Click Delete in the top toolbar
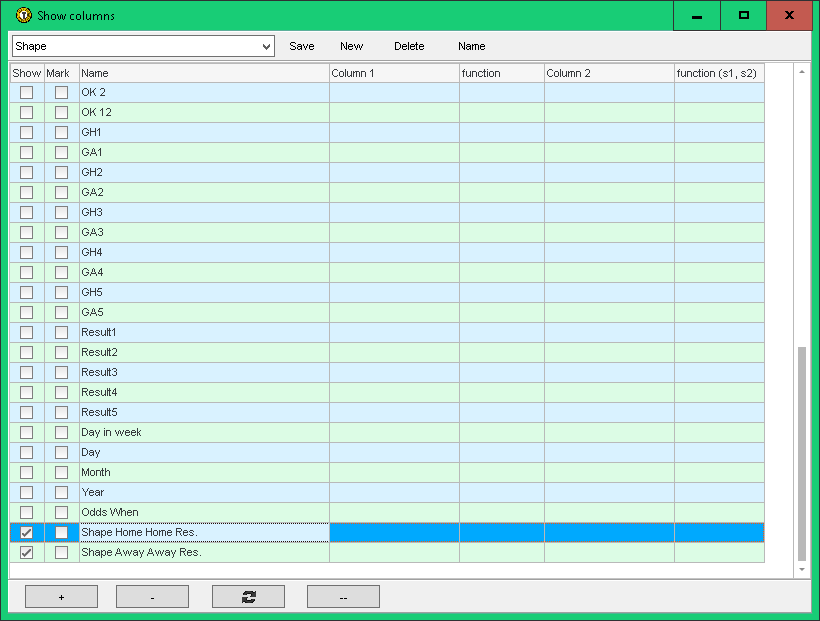 pyautogui.click(x=409, y=47)
